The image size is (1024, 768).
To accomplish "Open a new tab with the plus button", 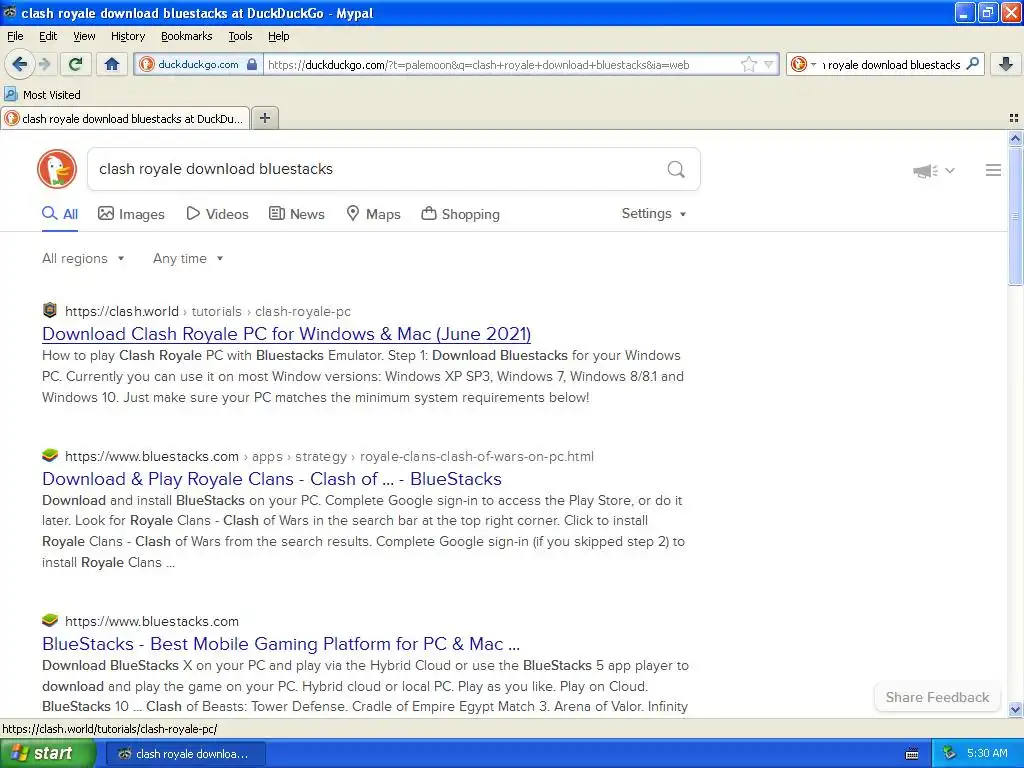I will tap(264, 118).
